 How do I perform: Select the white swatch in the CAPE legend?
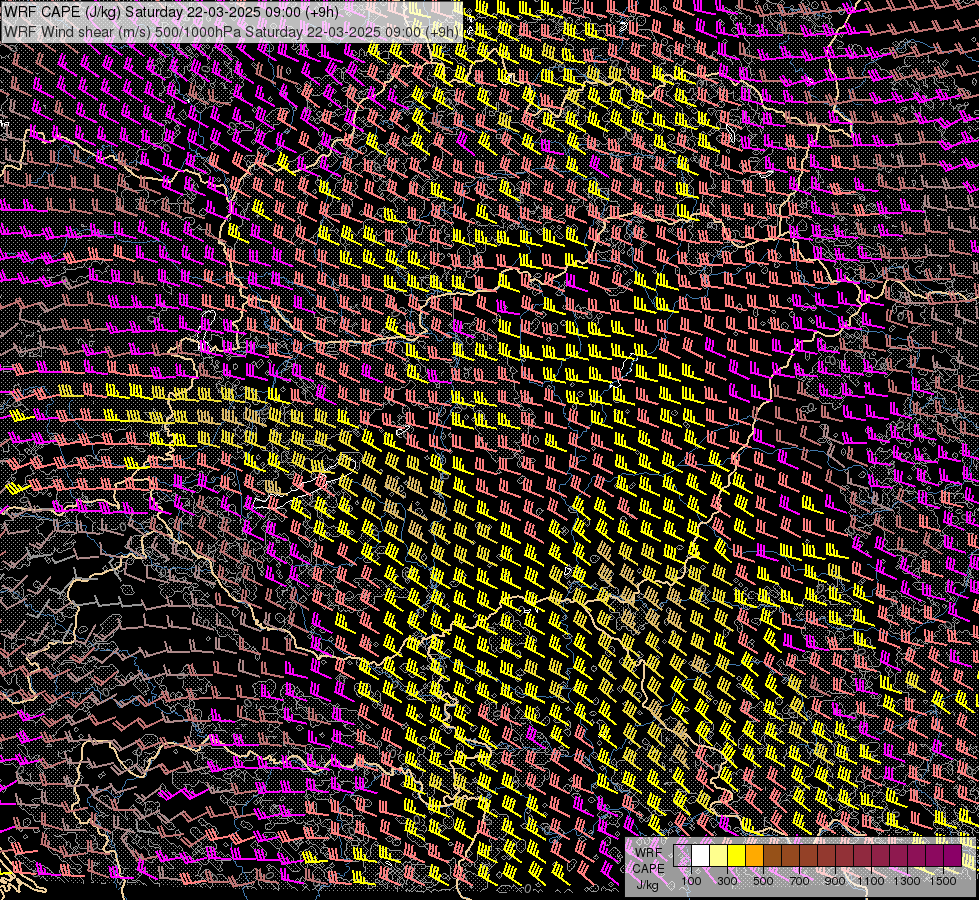[x=701, y=855]
